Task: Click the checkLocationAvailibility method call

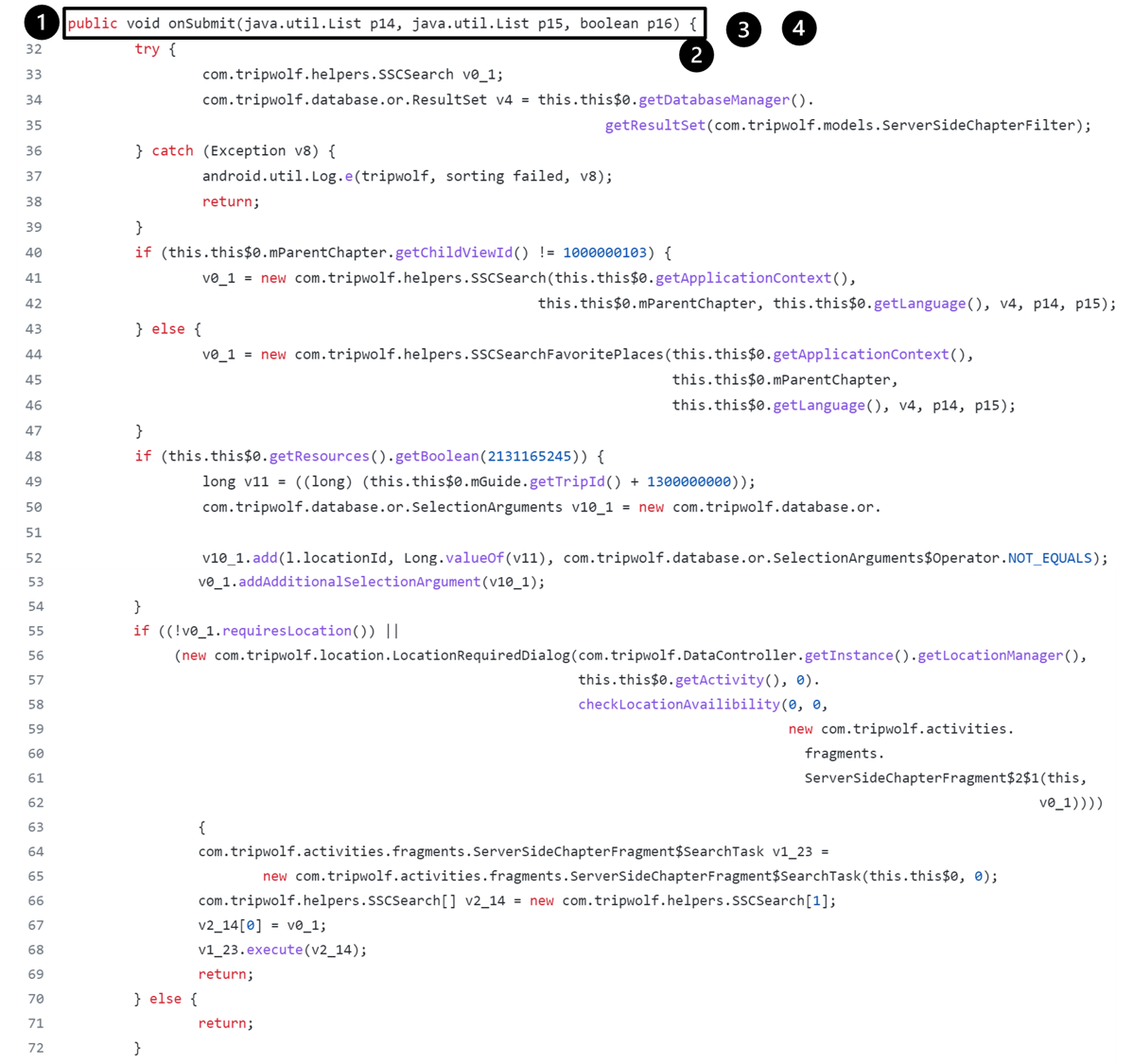Action: [679, 704]
